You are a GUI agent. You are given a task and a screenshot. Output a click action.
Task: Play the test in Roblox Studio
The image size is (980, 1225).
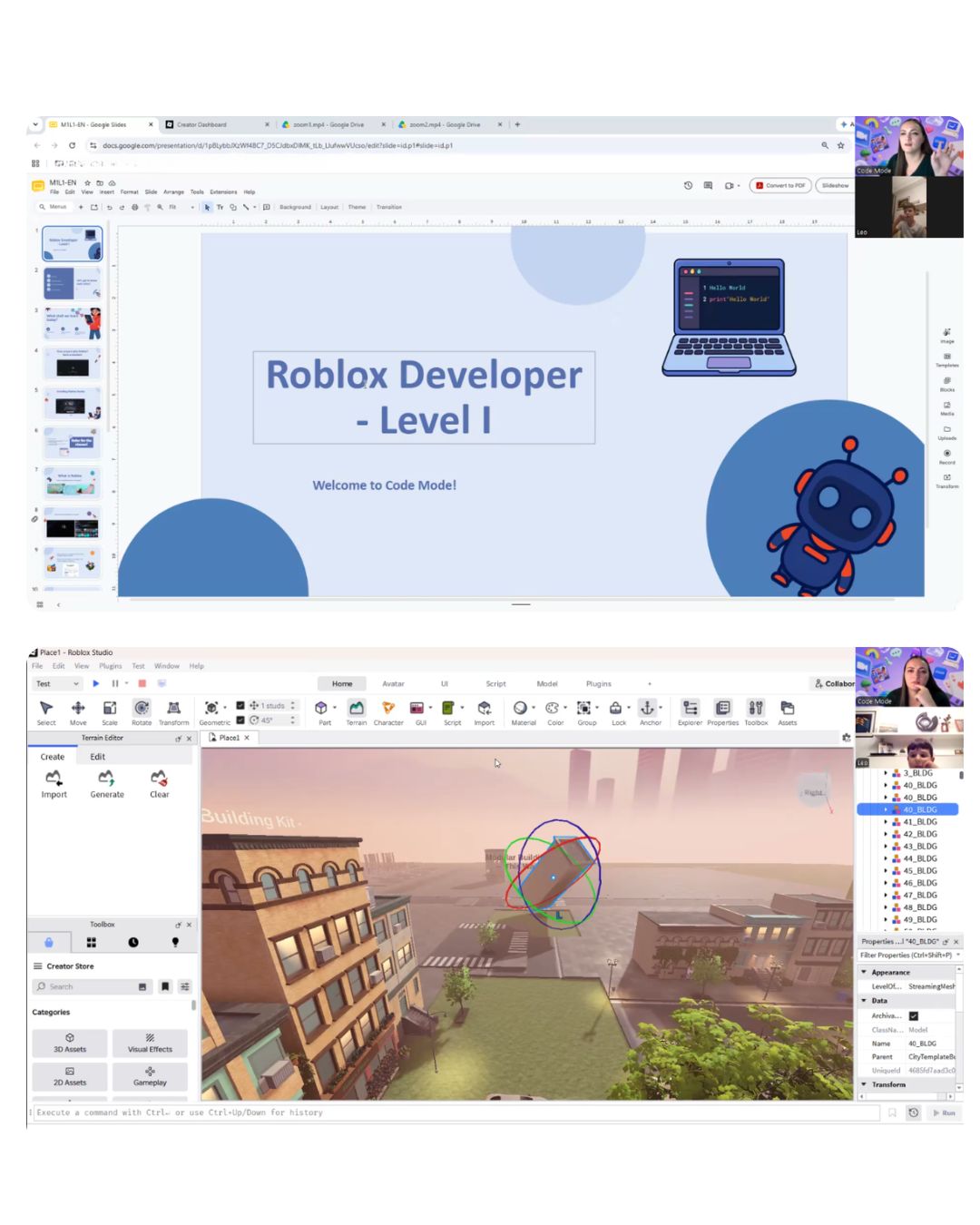pyautogui.click(x=96, y=683)
